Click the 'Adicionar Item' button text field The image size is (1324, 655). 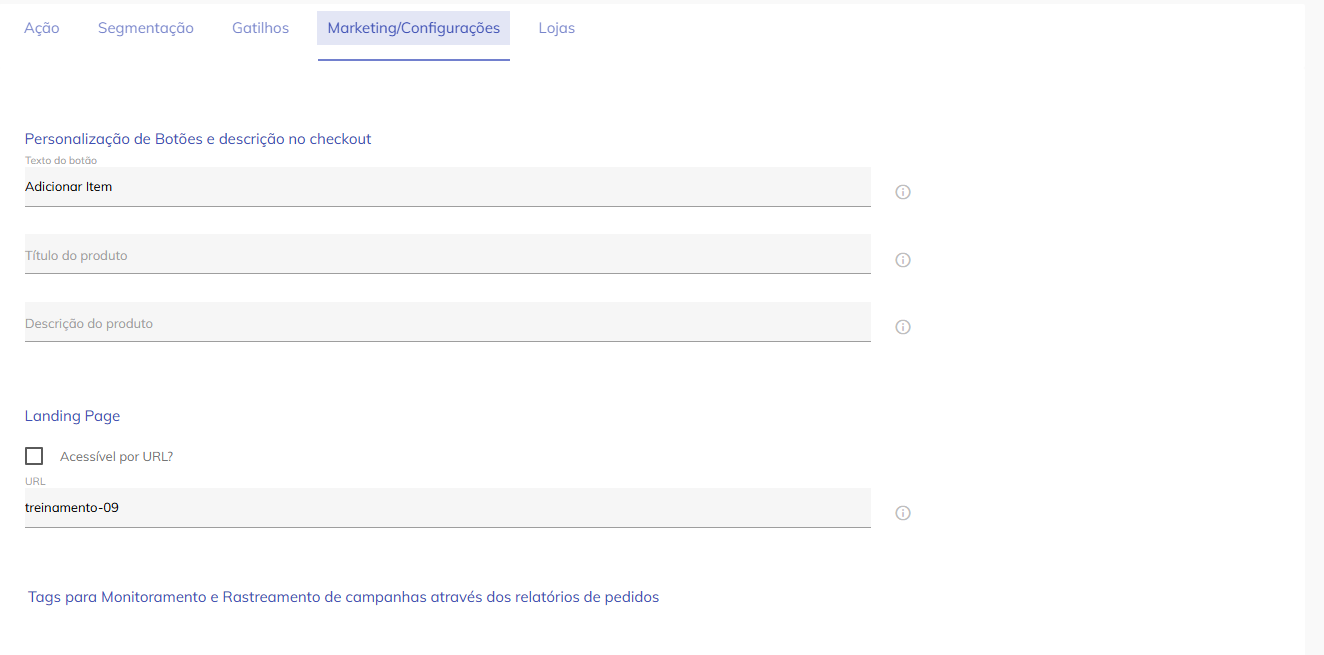[x=447, y=187]
